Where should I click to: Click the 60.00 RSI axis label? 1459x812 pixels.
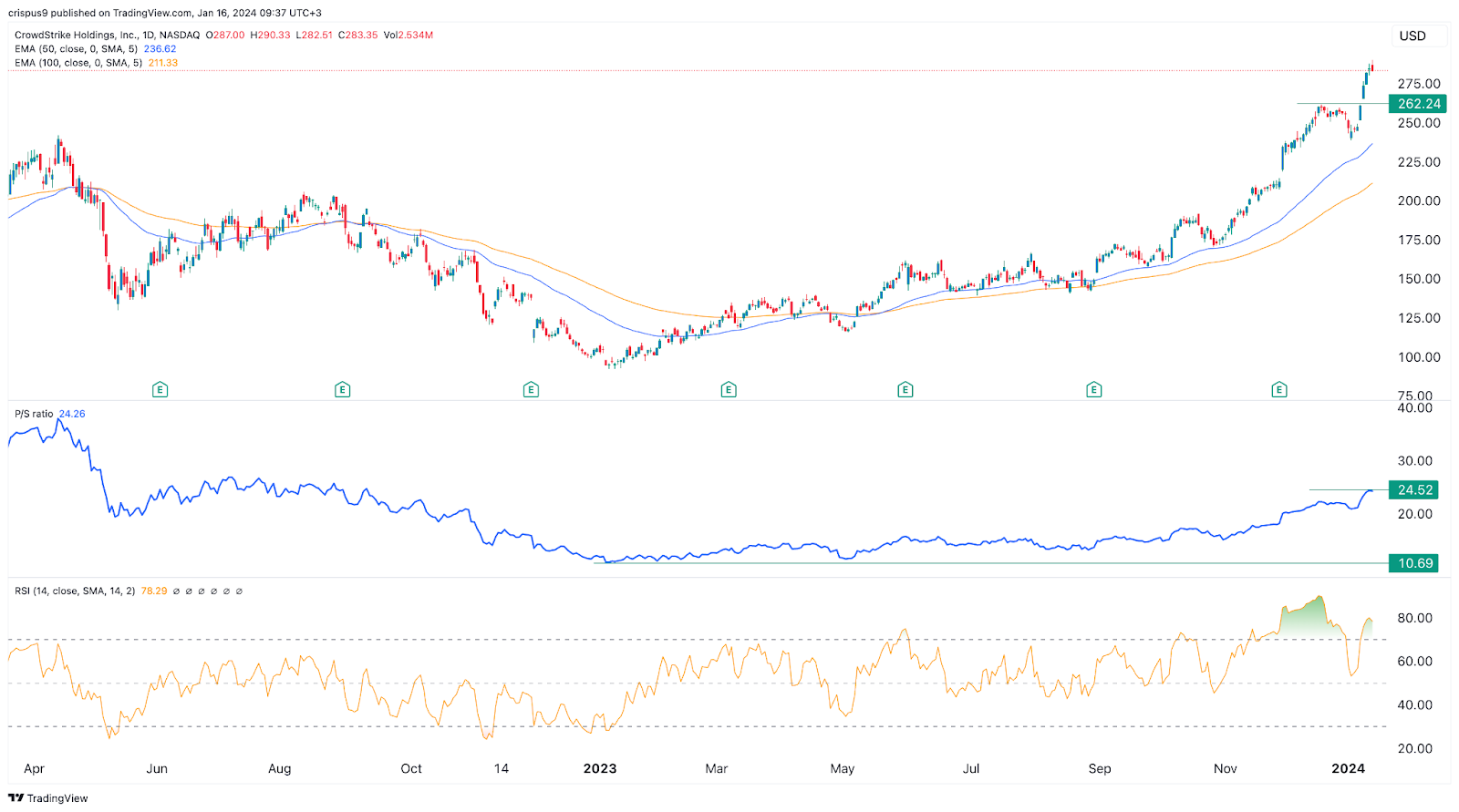point(1415,662)
